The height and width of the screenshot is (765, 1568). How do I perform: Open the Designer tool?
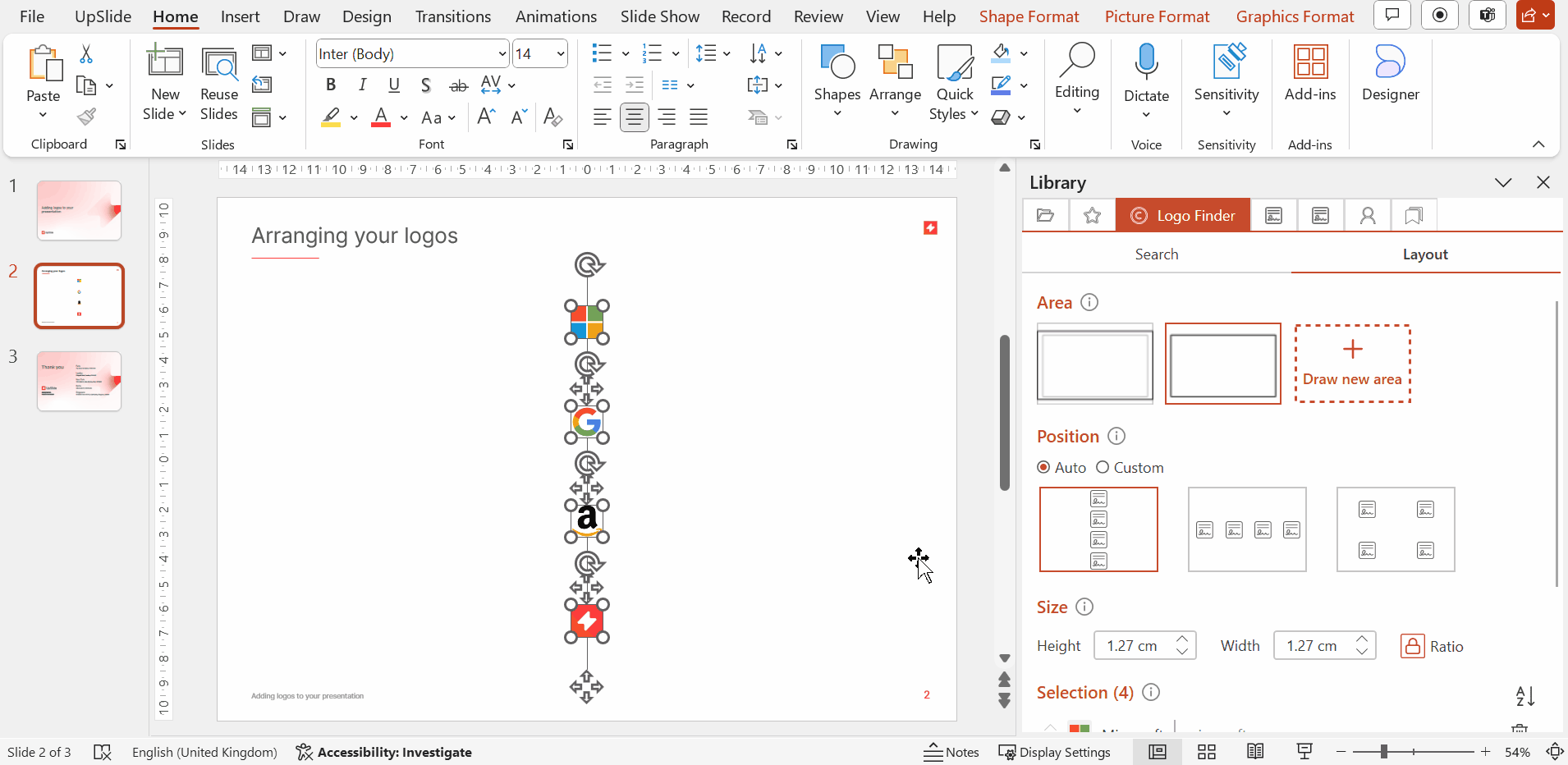[1390, 74]
